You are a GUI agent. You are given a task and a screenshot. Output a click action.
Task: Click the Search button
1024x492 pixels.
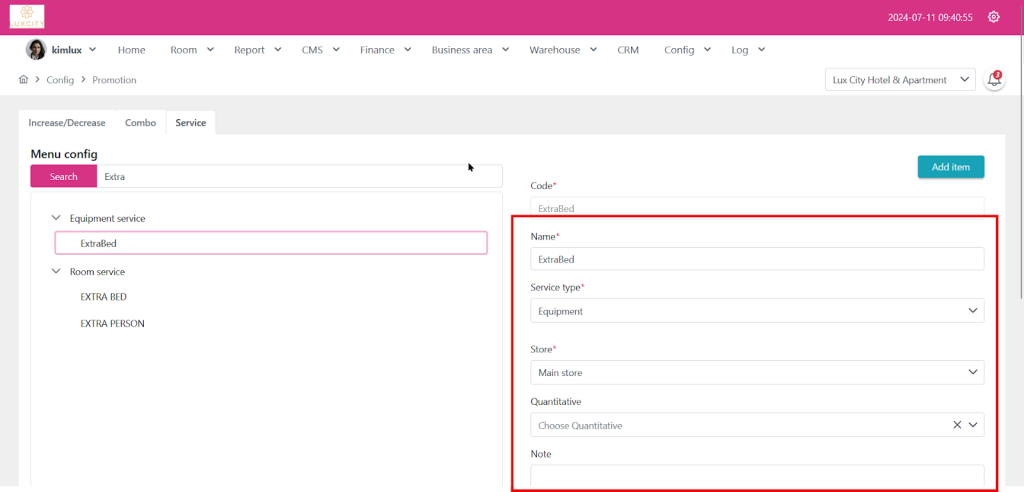[63, 177]
